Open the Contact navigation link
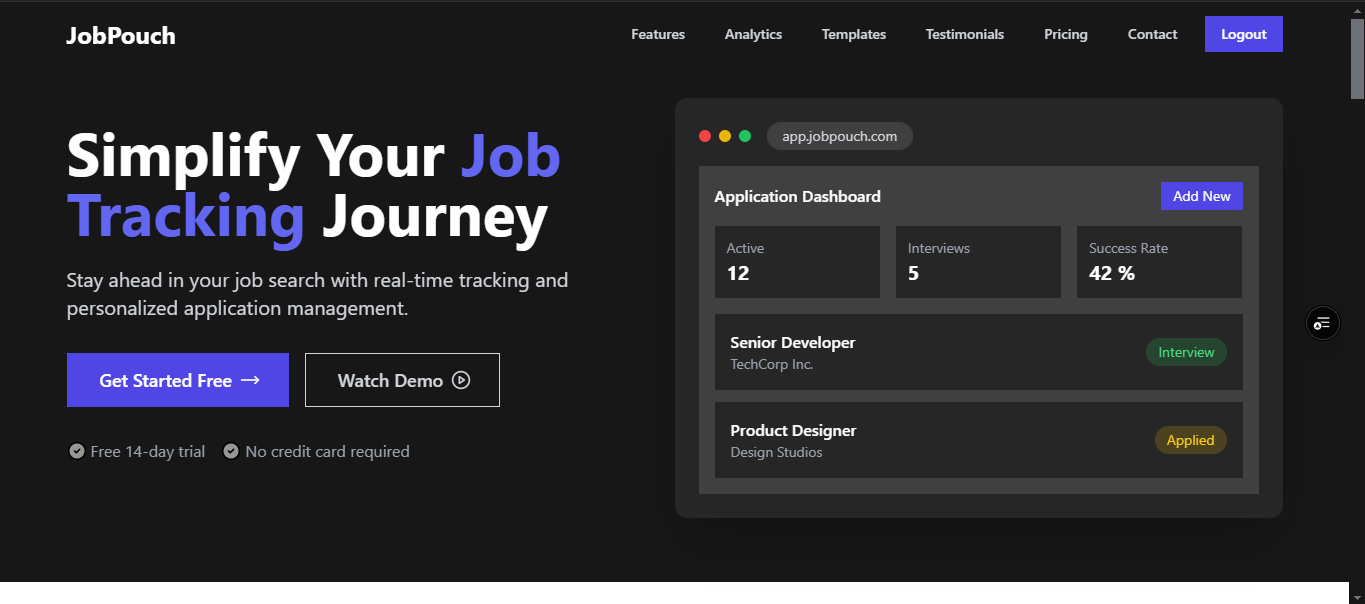 (x=1151, y=34)
